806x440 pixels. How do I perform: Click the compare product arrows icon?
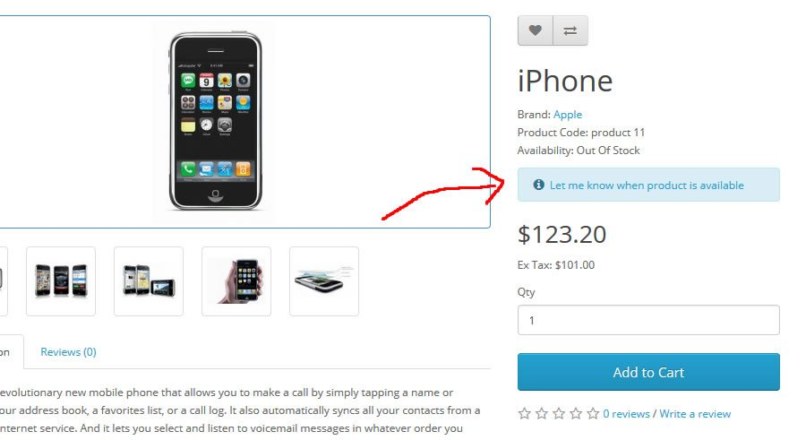[570, 31]
